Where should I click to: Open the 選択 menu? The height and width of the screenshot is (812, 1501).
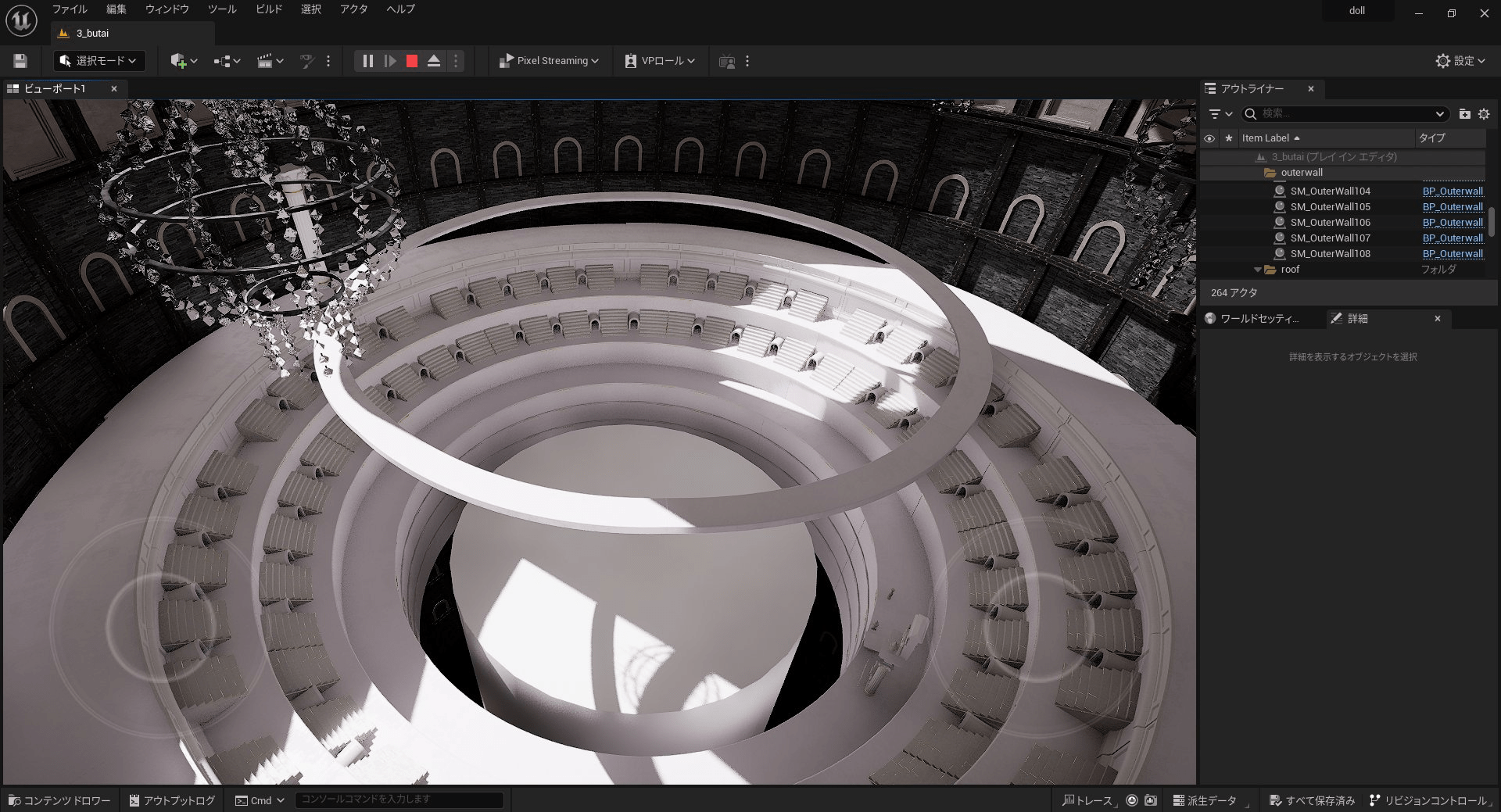(311, 9)
